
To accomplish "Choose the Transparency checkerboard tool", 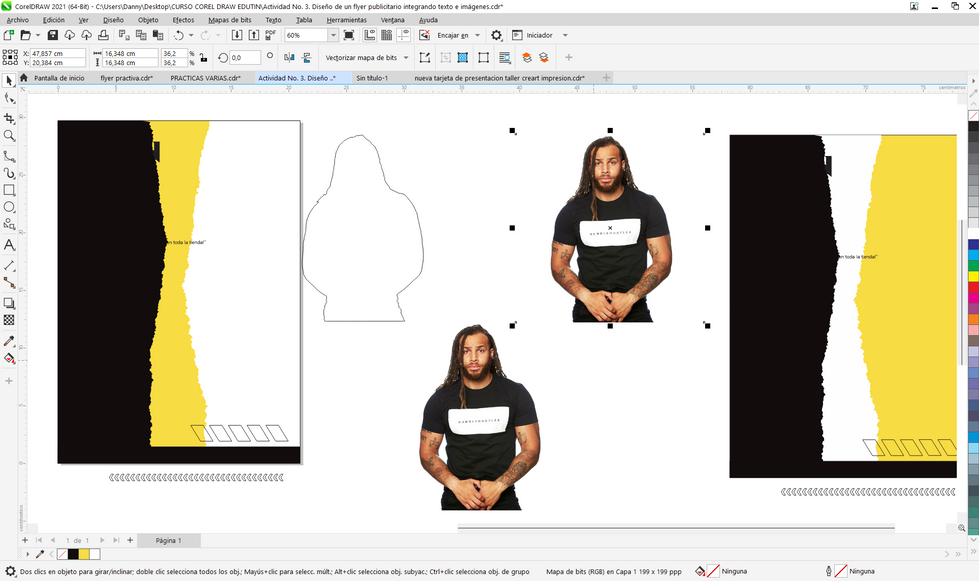I will click(9, 320).
